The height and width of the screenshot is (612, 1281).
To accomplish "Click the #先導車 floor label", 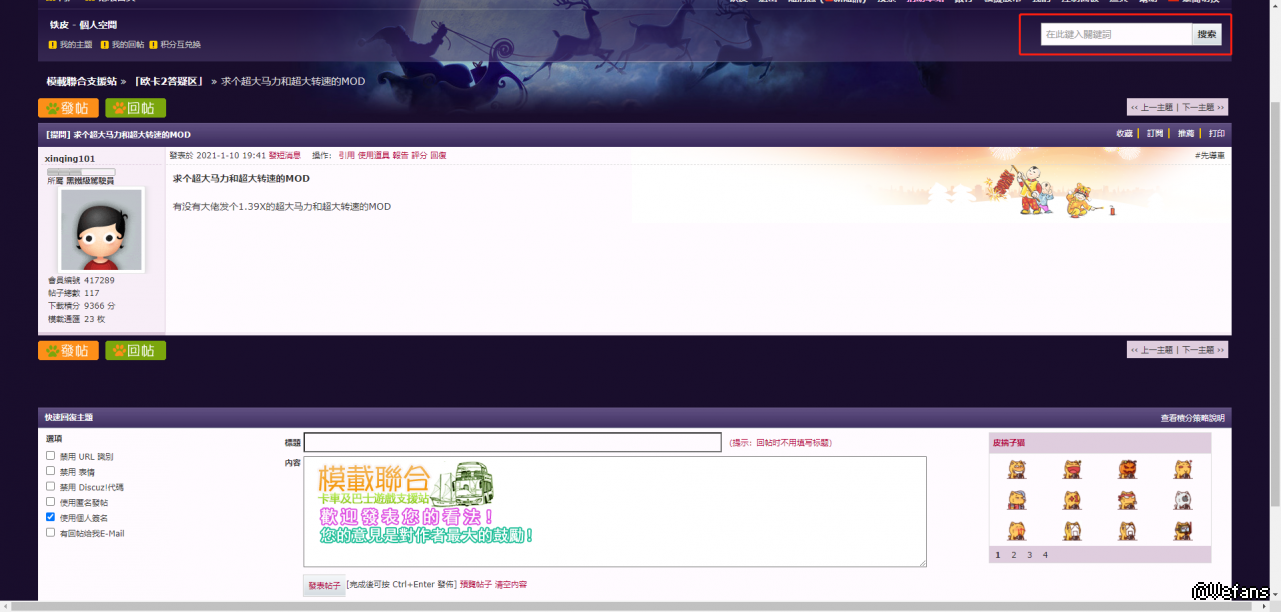I will [x=1210, y=156].
